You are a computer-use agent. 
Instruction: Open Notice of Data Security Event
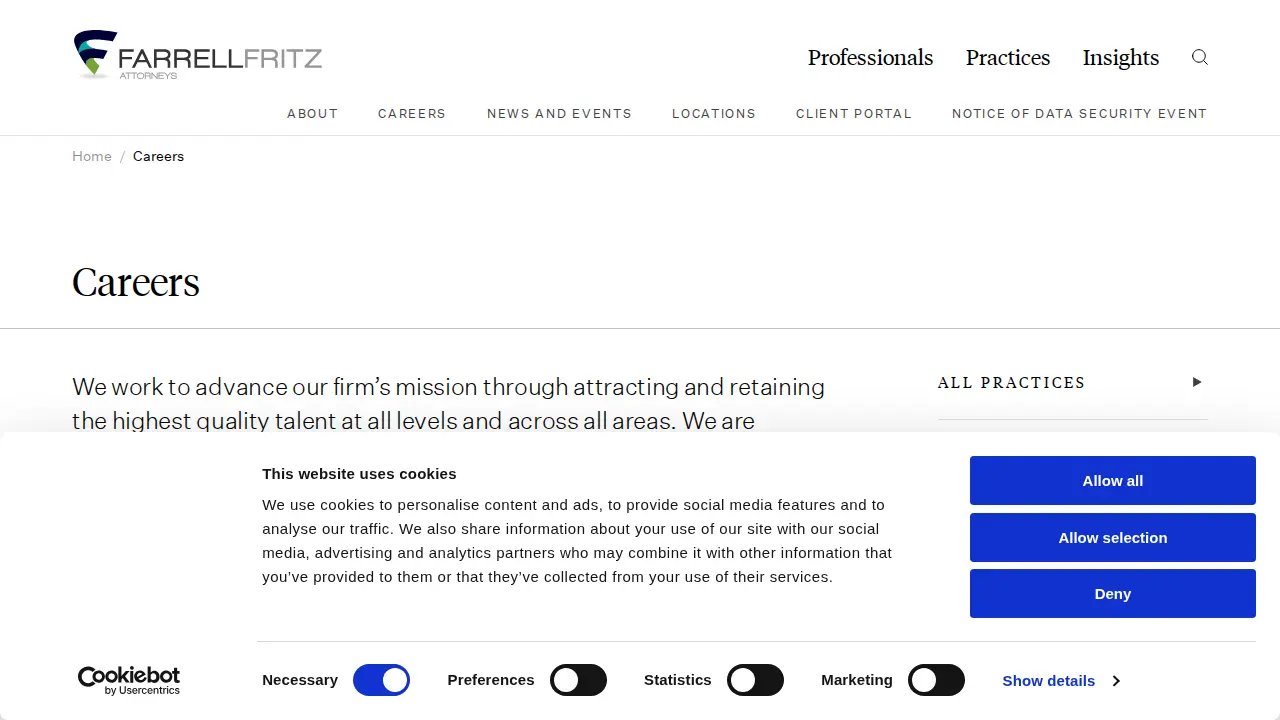[1080, 114]
